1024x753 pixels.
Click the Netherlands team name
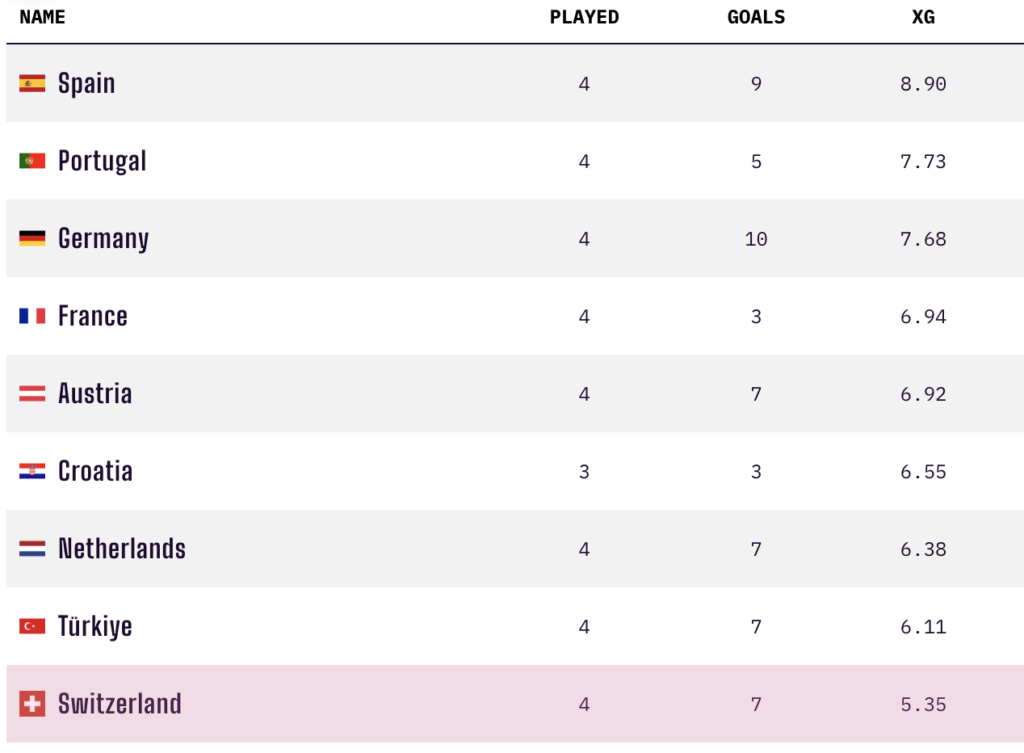point(122,549)
